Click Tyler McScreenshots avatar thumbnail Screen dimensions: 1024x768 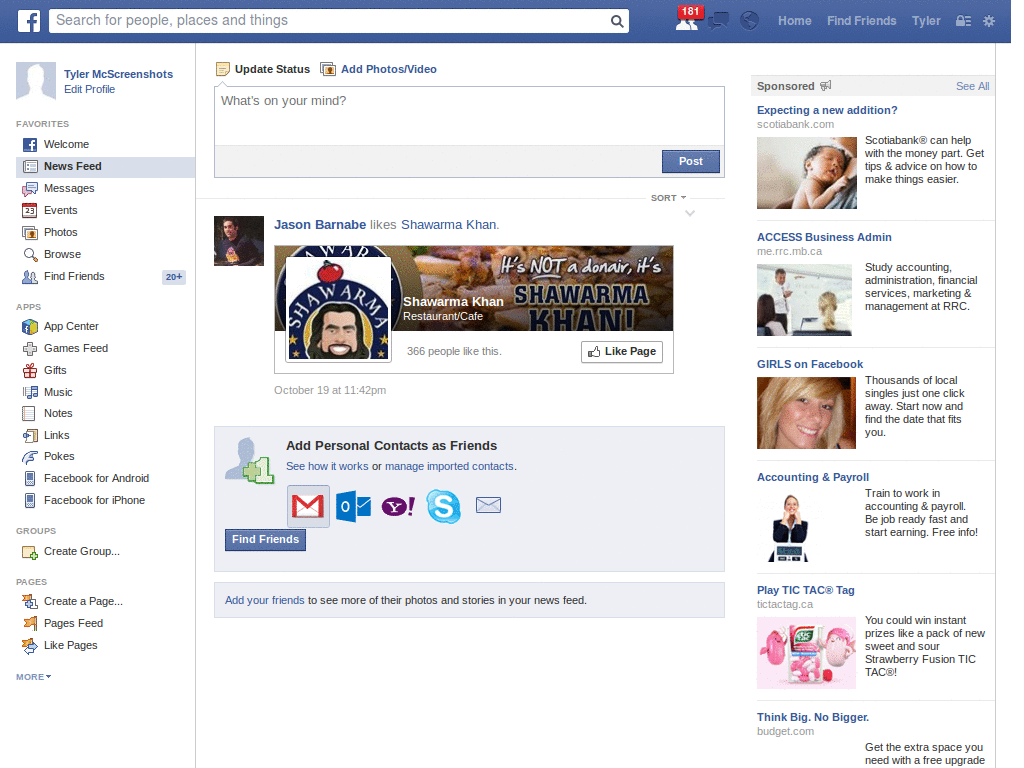36,81
